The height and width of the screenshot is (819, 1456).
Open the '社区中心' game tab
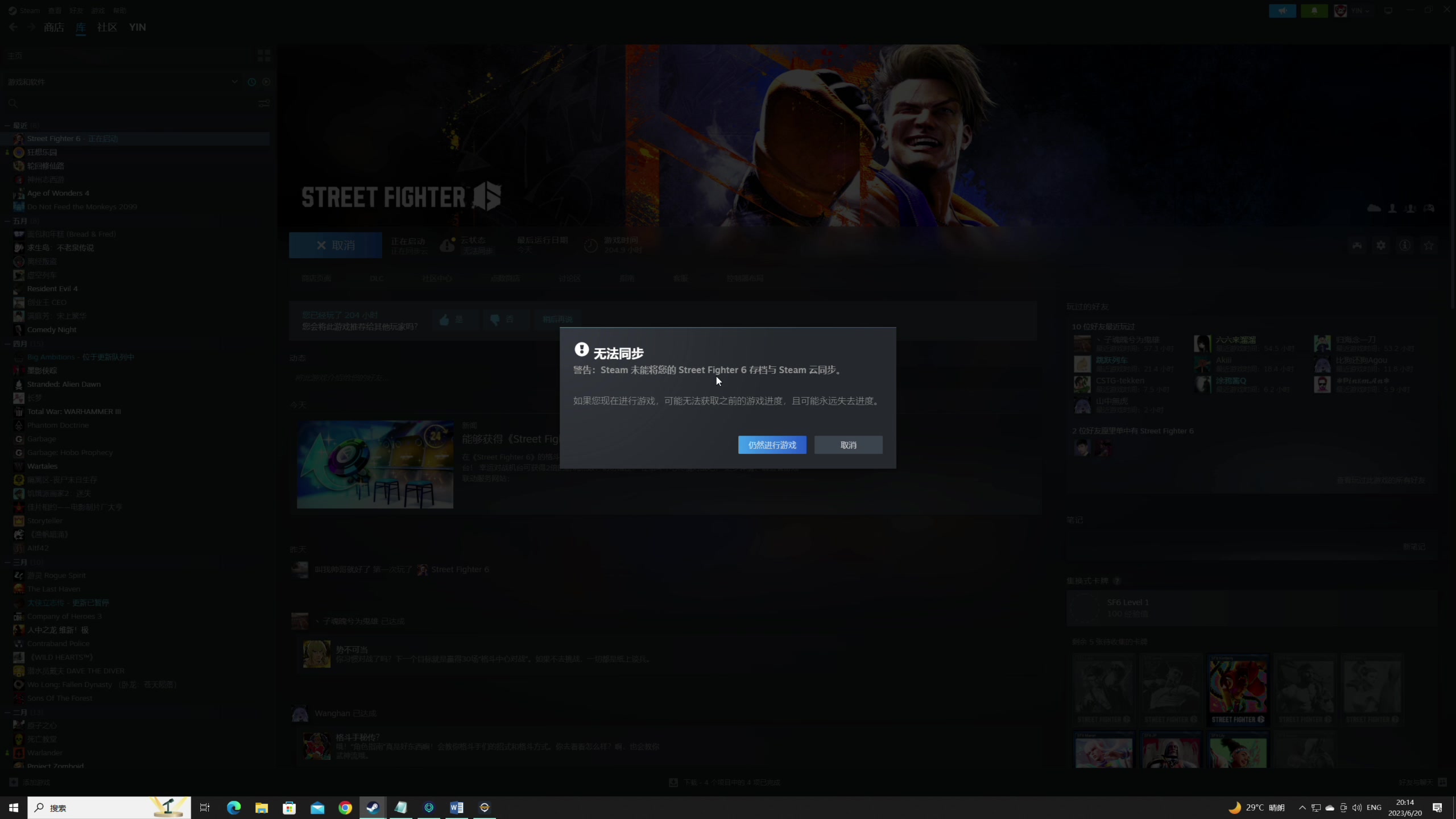437,279
